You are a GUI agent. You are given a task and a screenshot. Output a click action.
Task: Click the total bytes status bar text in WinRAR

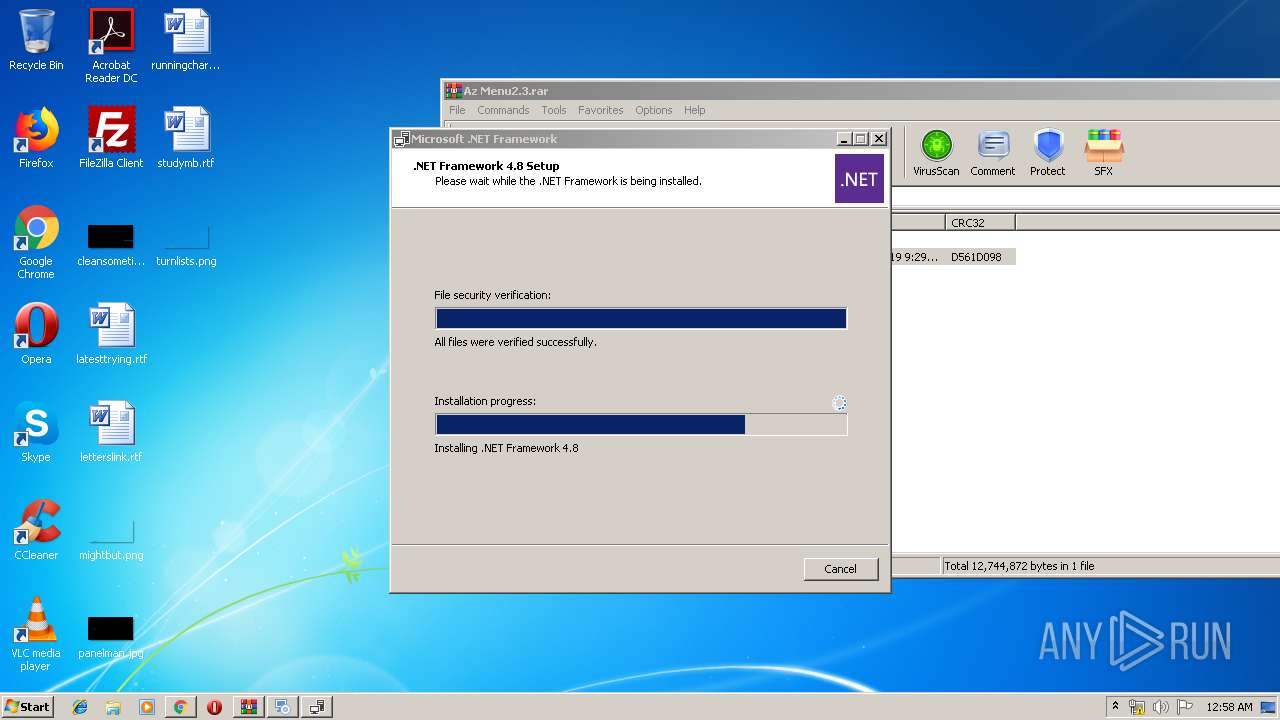coord(1019,566)
